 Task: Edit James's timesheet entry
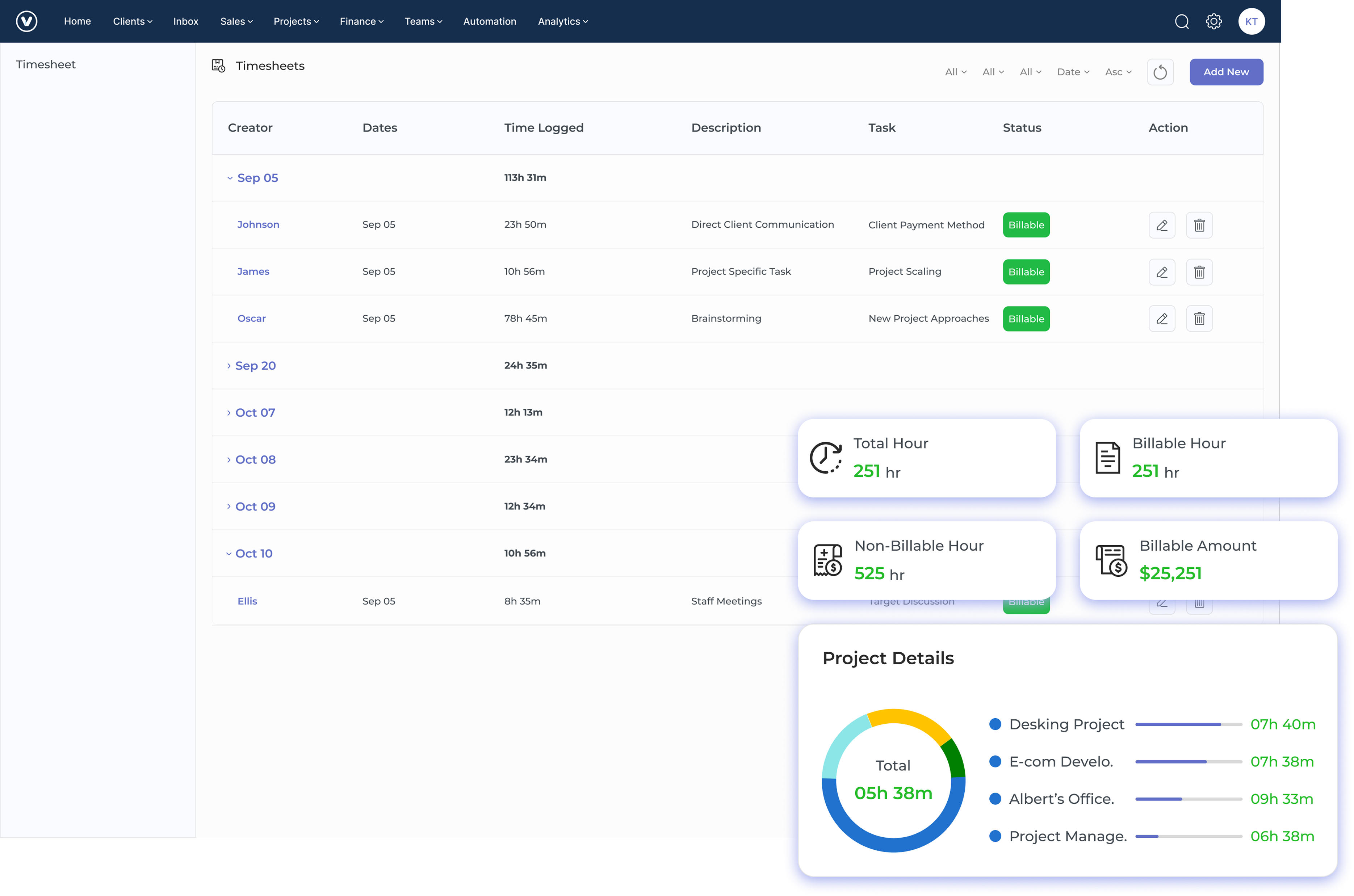point(1161,272)
